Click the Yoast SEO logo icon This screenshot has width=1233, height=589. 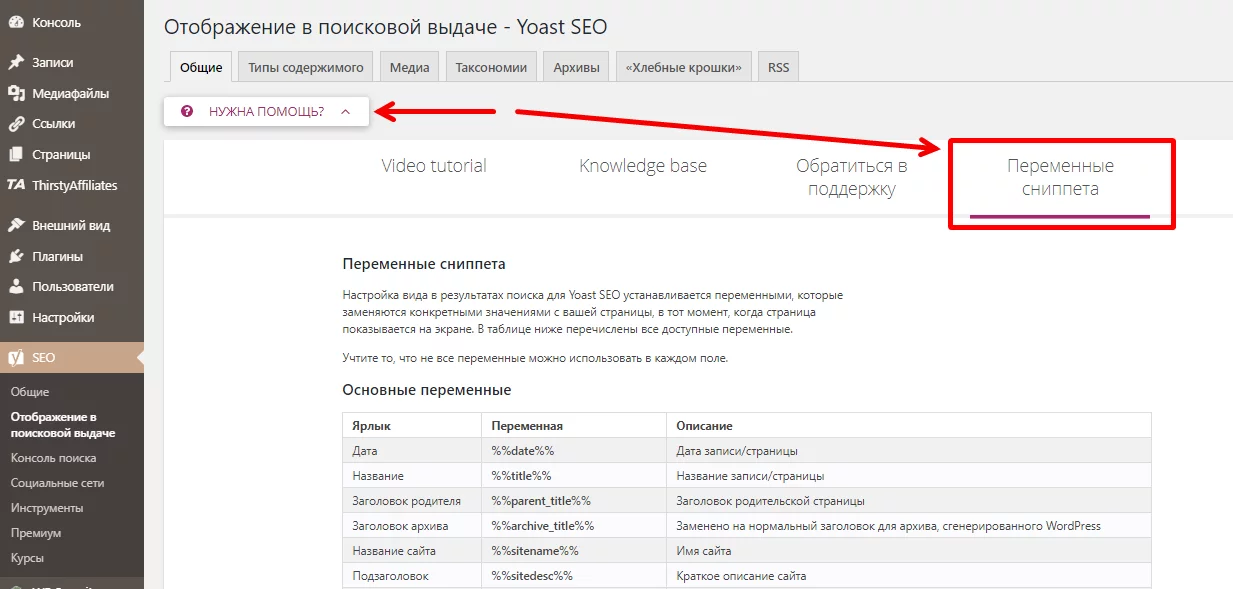16,357
